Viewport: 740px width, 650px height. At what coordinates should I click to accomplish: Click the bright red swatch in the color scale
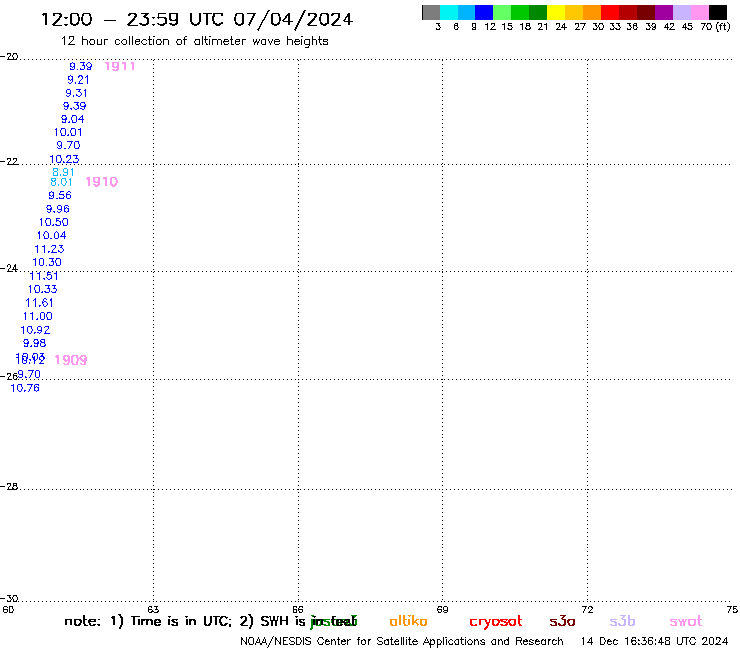pos(610,12)
